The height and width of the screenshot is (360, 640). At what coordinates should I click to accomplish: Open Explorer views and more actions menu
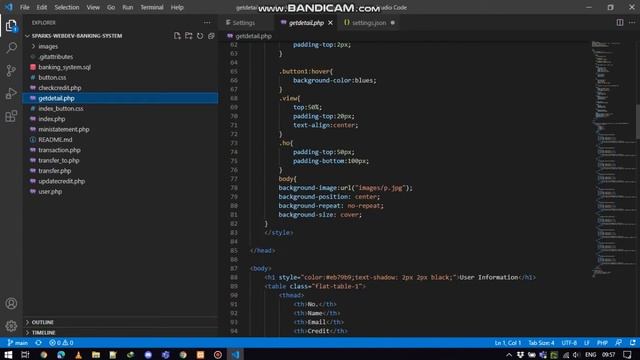[207, 23]
